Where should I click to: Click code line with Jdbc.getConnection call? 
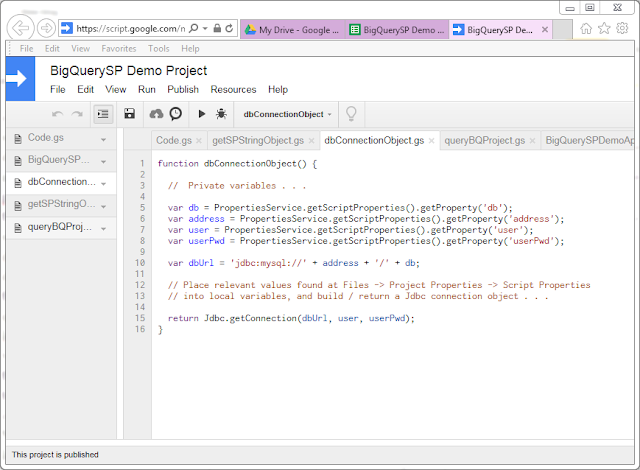[x=291, y=318]
